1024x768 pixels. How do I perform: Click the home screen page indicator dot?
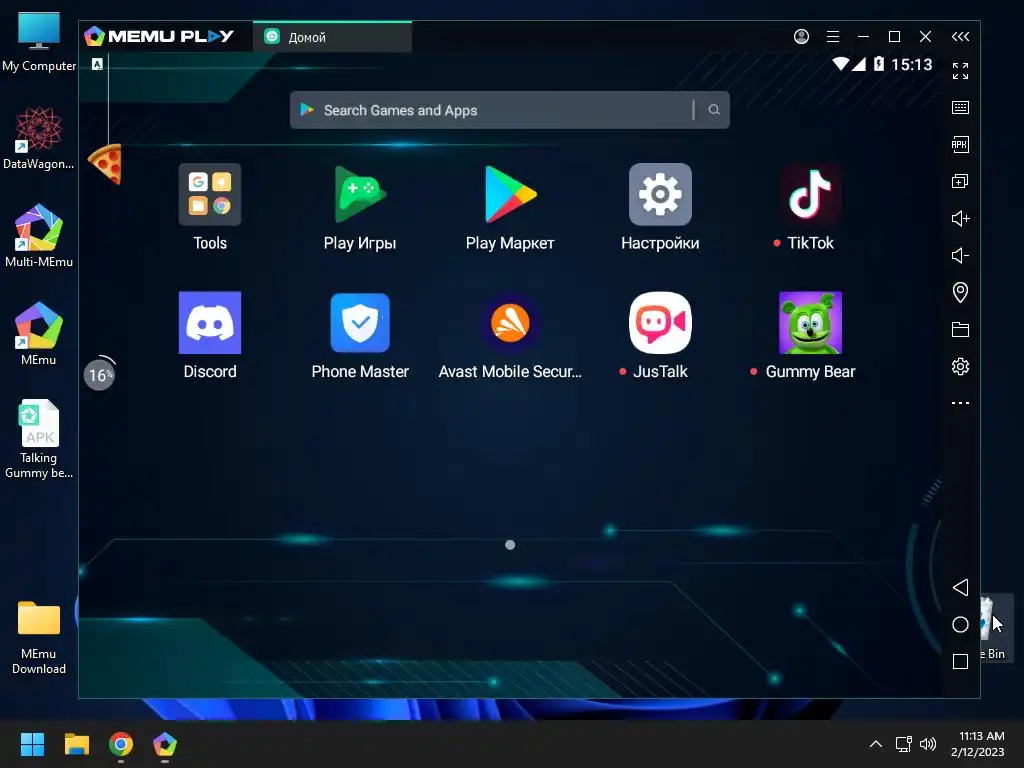510,545
